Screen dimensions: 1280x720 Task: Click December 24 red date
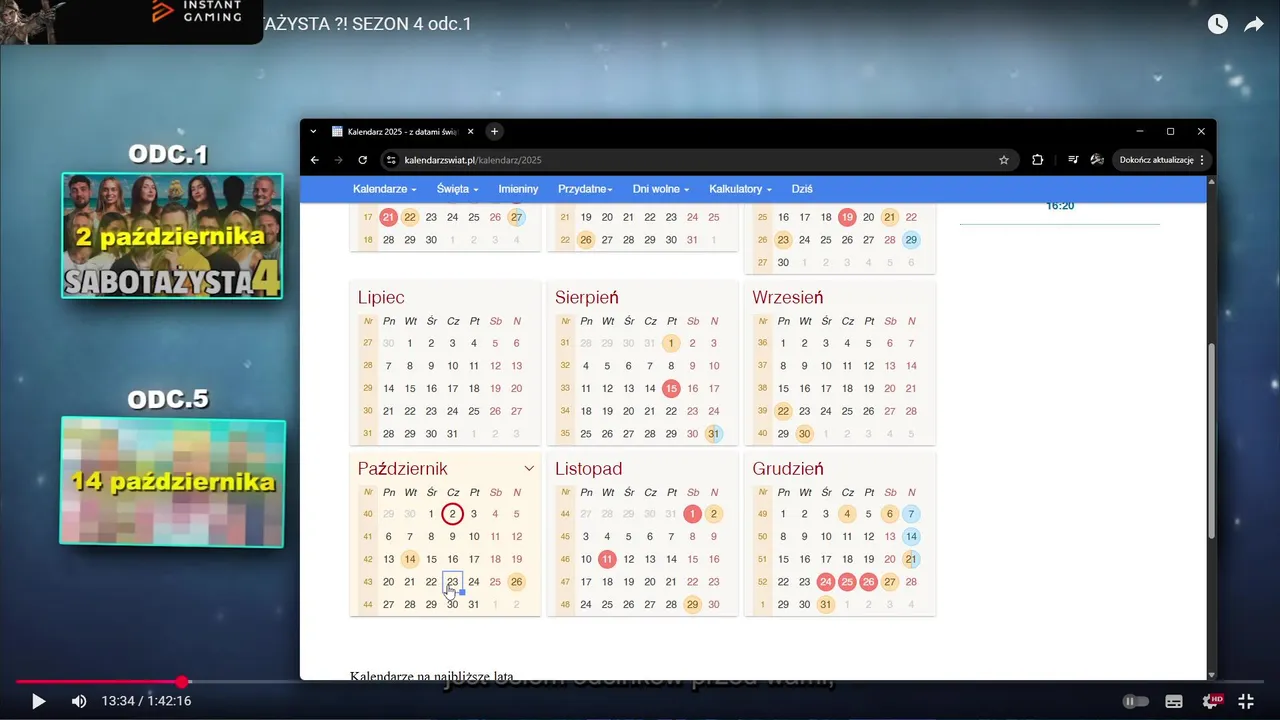point(826,582)
